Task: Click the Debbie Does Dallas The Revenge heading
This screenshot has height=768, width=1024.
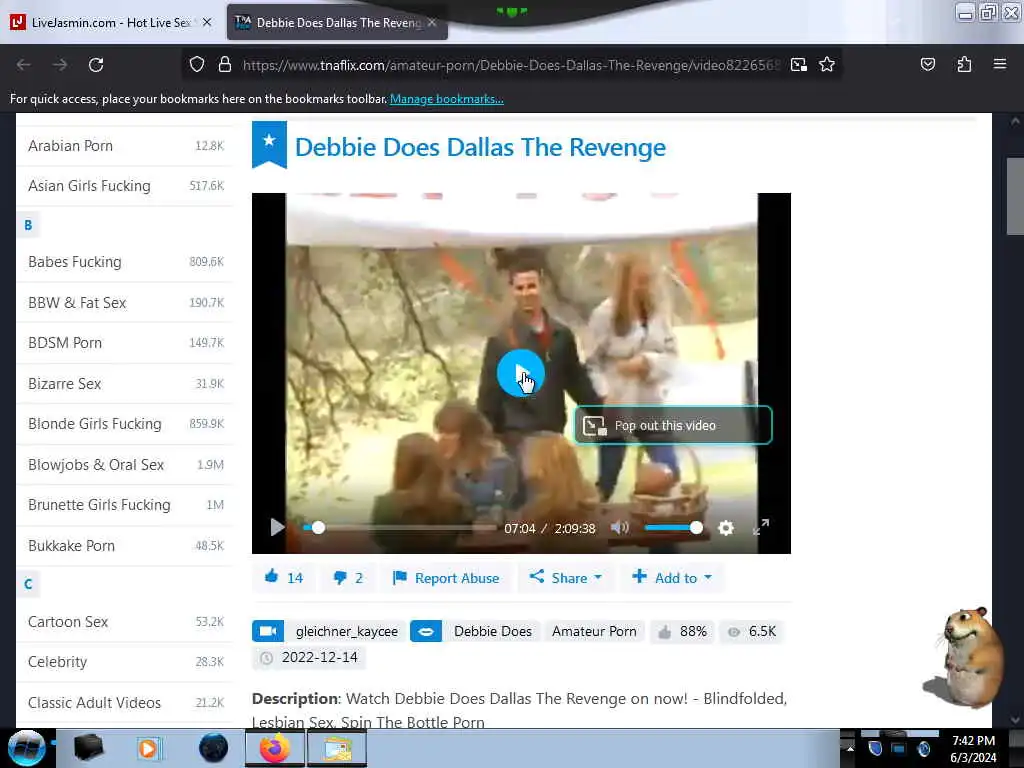Action: (481, 147)
